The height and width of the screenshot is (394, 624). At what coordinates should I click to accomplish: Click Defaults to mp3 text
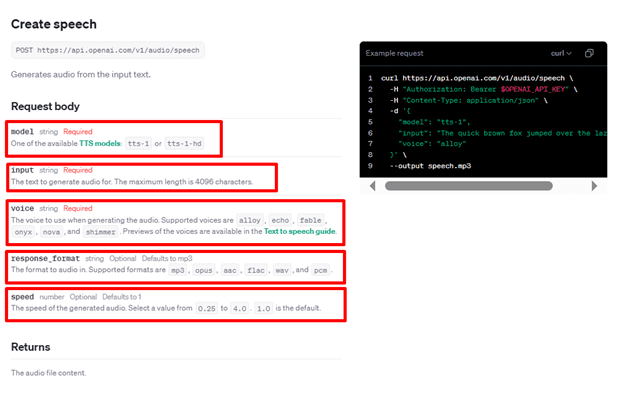(x=167, y=258)
